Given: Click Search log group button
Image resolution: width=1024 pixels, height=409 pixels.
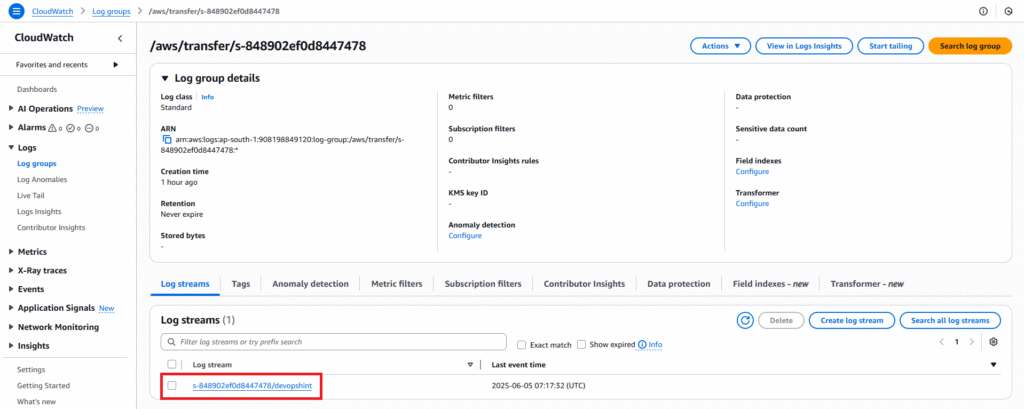Looking at the screenshot, I should [970, 46].
